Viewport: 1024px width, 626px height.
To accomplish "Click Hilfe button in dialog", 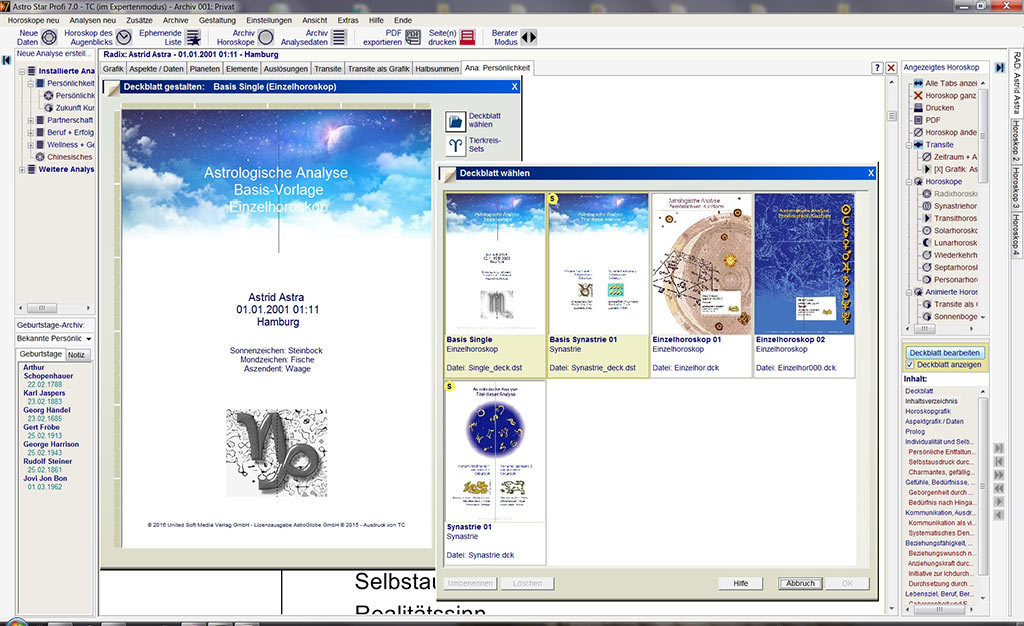I will pyautogui.click(x=741, y=583).
